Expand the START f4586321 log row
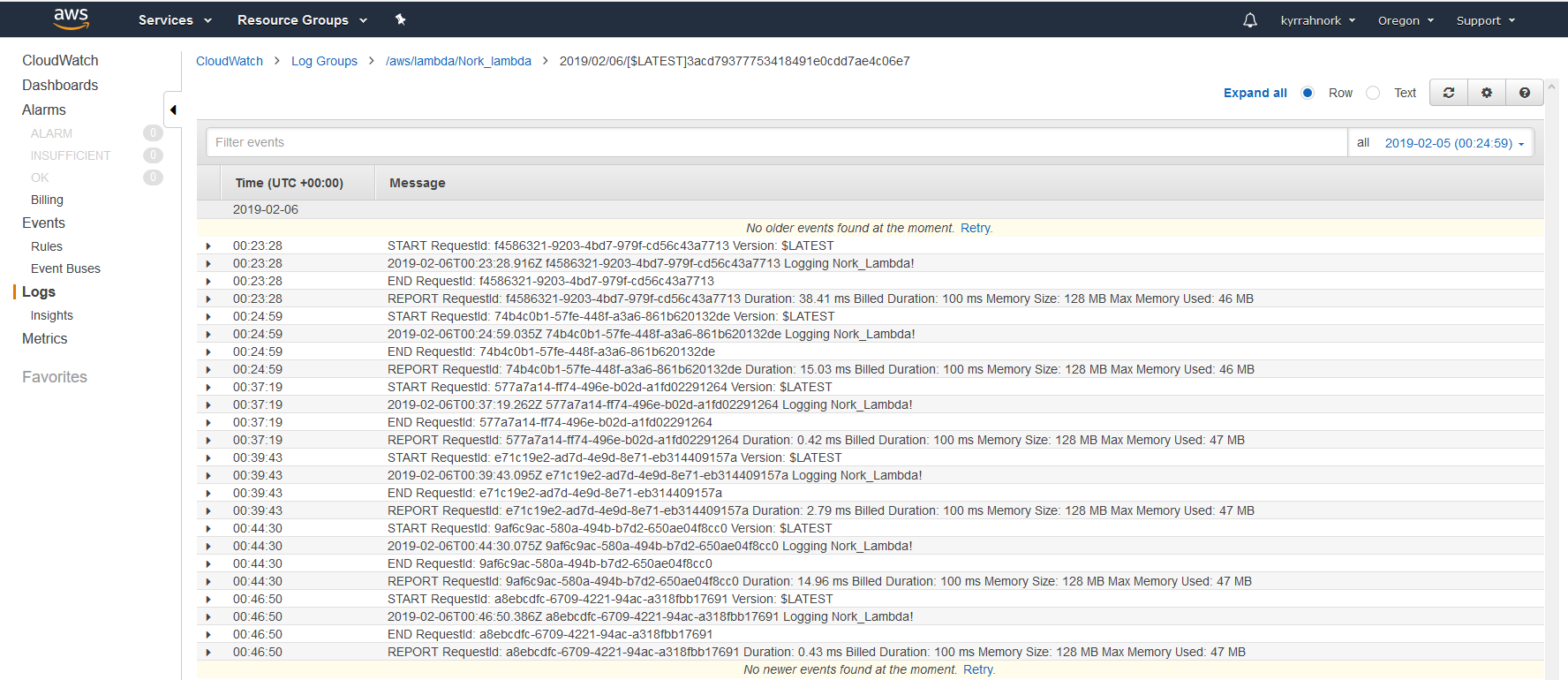The width and height of the screenshot is (1568, 680). 208,246
